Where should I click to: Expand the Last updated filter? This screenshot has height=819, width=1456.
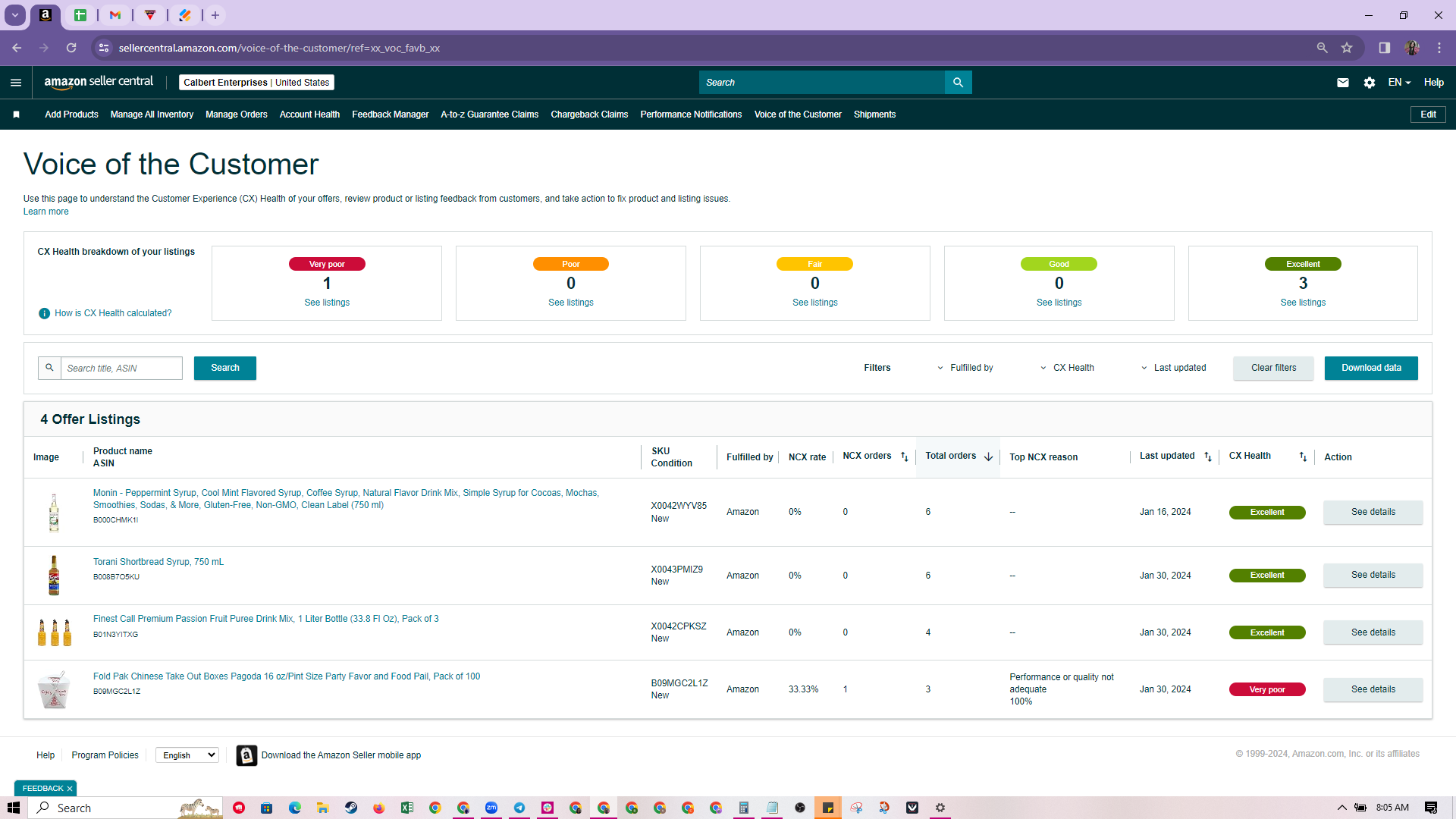[x=1173, y=368]
